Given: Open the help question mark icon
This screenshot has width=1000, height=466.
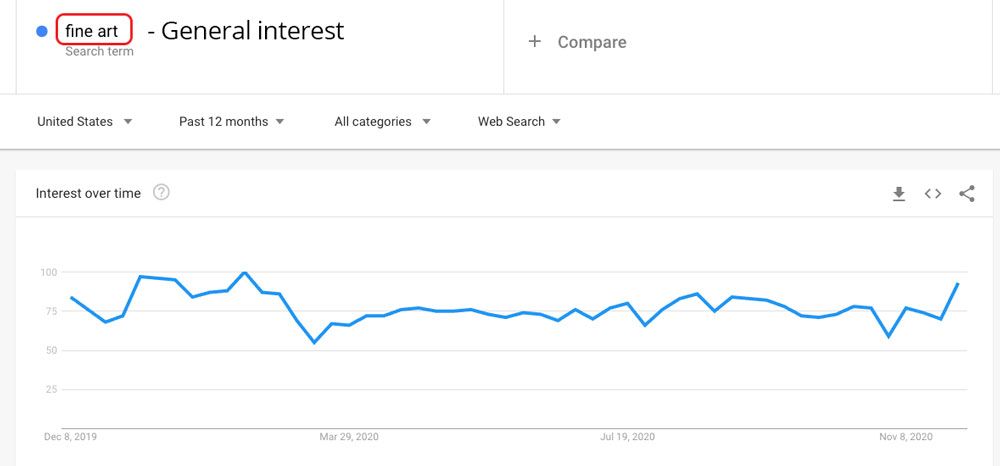Looking at the screenshot, I should [161, 193].
